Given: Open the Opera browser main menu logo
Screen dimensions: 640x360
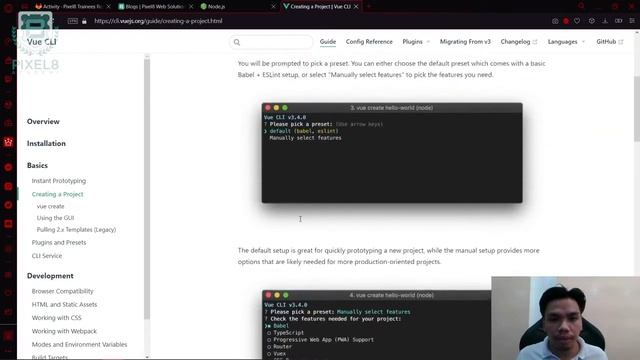Looking at the screenshot, I should tap(8, 7).
